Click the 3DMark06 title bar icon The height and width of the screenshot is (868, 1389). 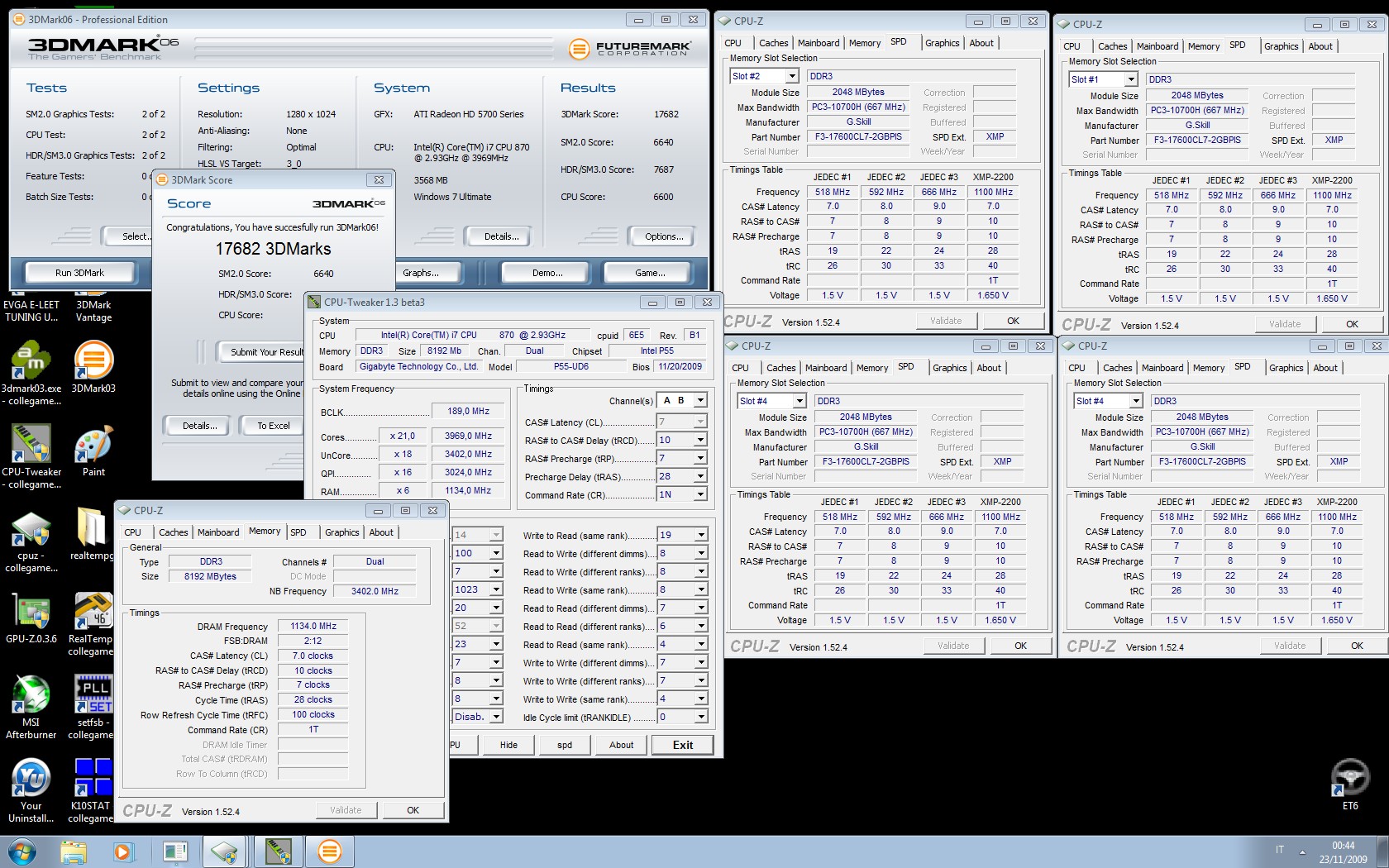coord(18,19)
